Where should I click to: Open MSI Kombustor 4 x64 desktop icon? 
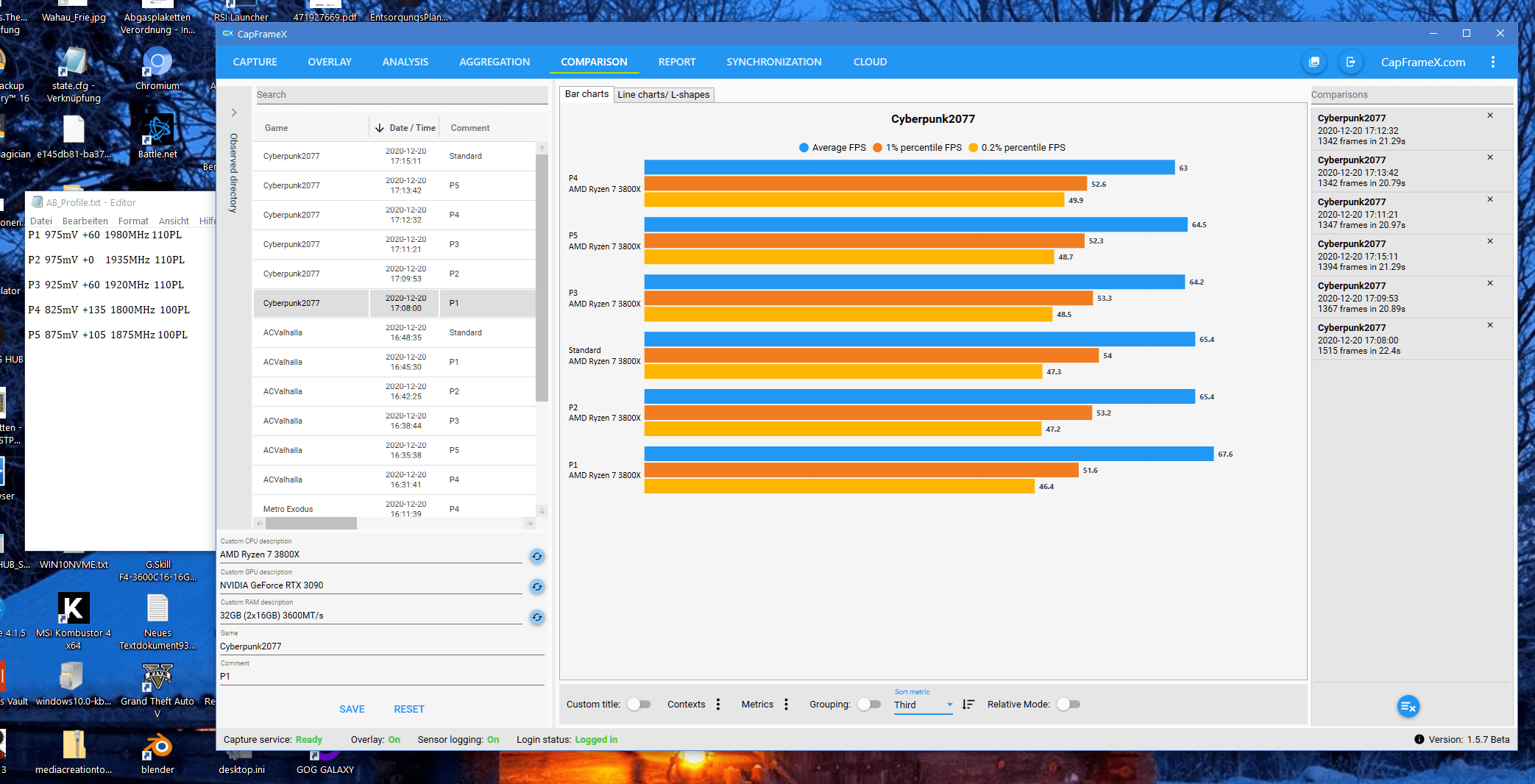pos(74,621)
